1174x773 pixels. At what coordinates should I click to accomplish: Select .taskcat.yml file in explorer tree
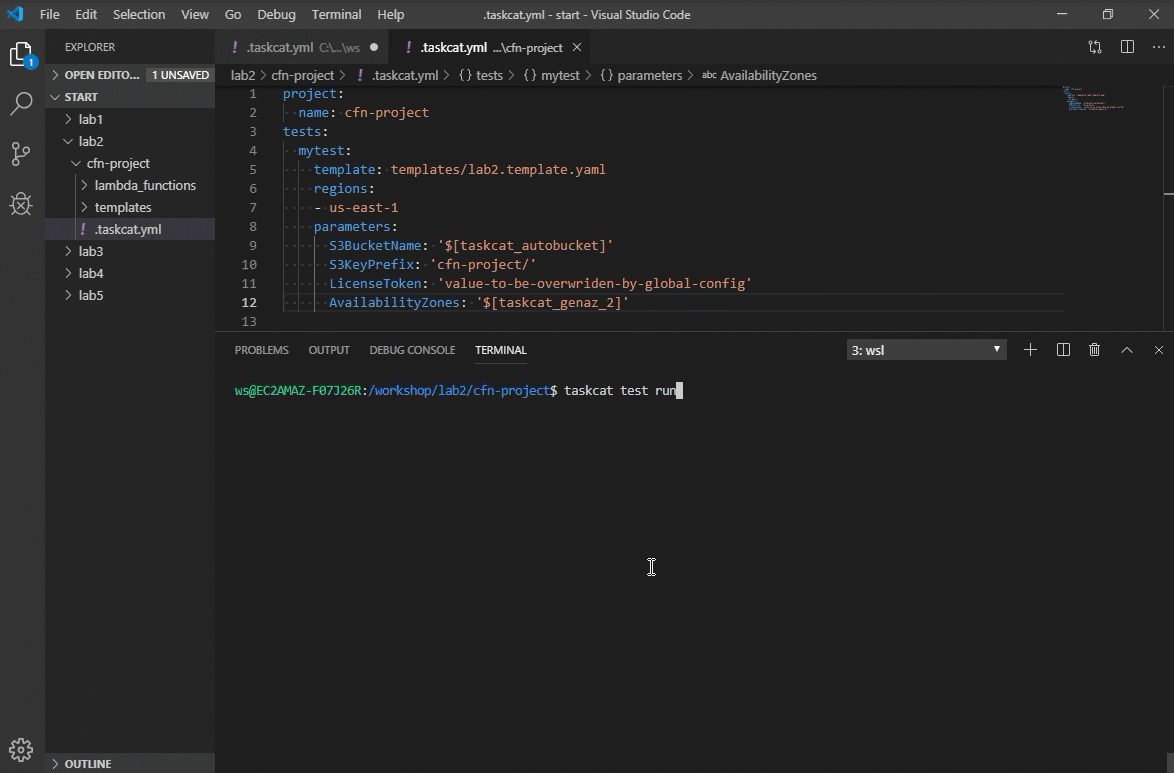point(130,229)
